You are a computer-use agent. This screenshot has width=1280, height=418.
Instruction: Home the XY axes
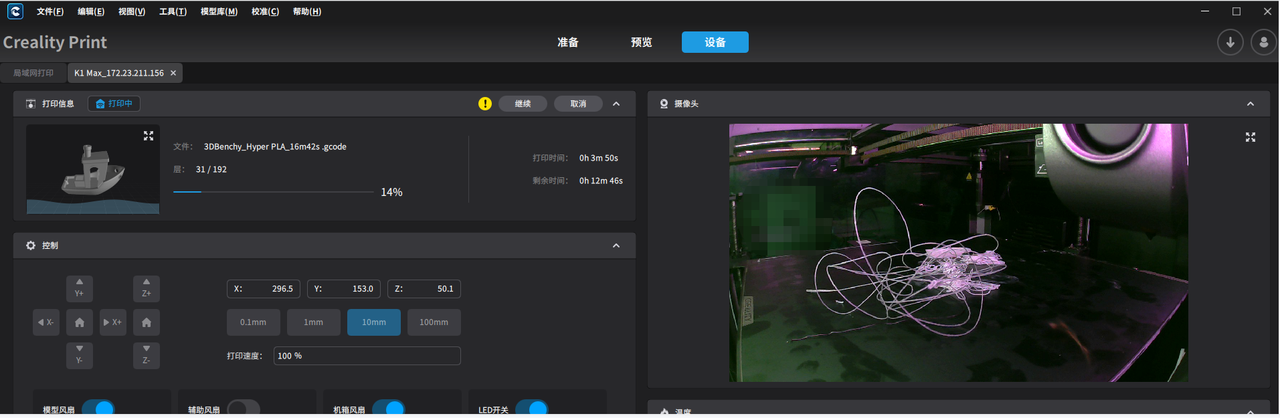click(79, 322)
